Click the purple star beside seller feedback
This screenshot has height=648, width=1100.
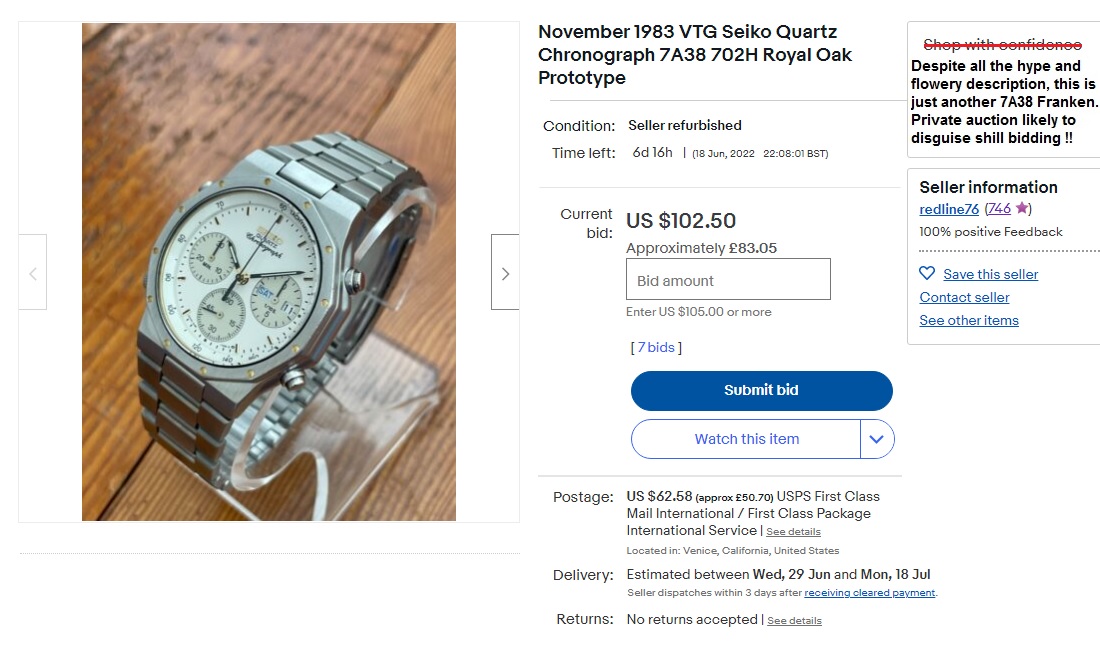(1021, 208)
